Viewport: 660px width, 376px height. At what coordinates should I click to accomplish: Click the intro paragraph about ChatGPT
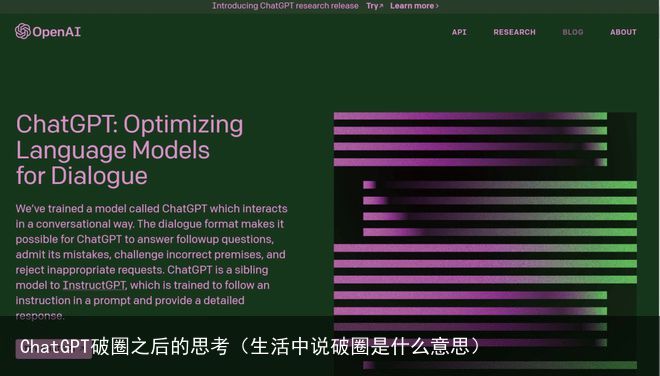[x=152, y=262]
